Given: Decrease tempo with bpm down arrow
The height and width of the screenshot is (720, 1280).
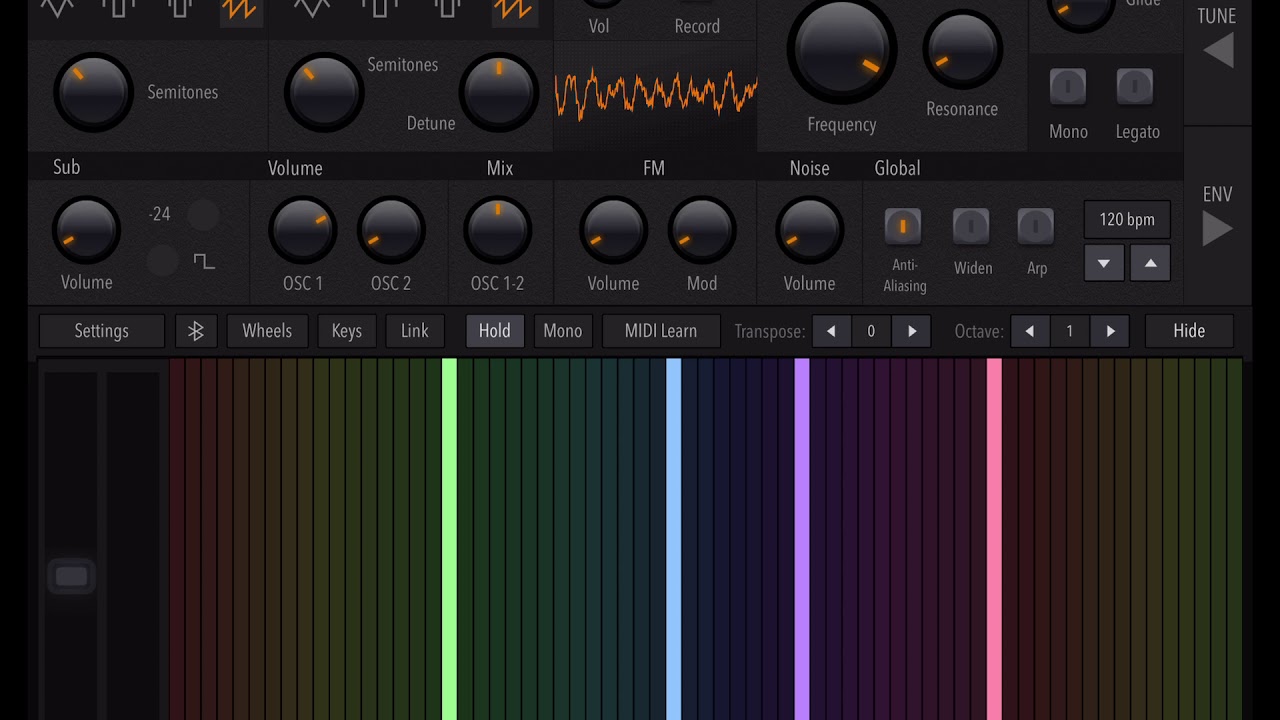Looking at the screenshot, I should [1104, 264].
